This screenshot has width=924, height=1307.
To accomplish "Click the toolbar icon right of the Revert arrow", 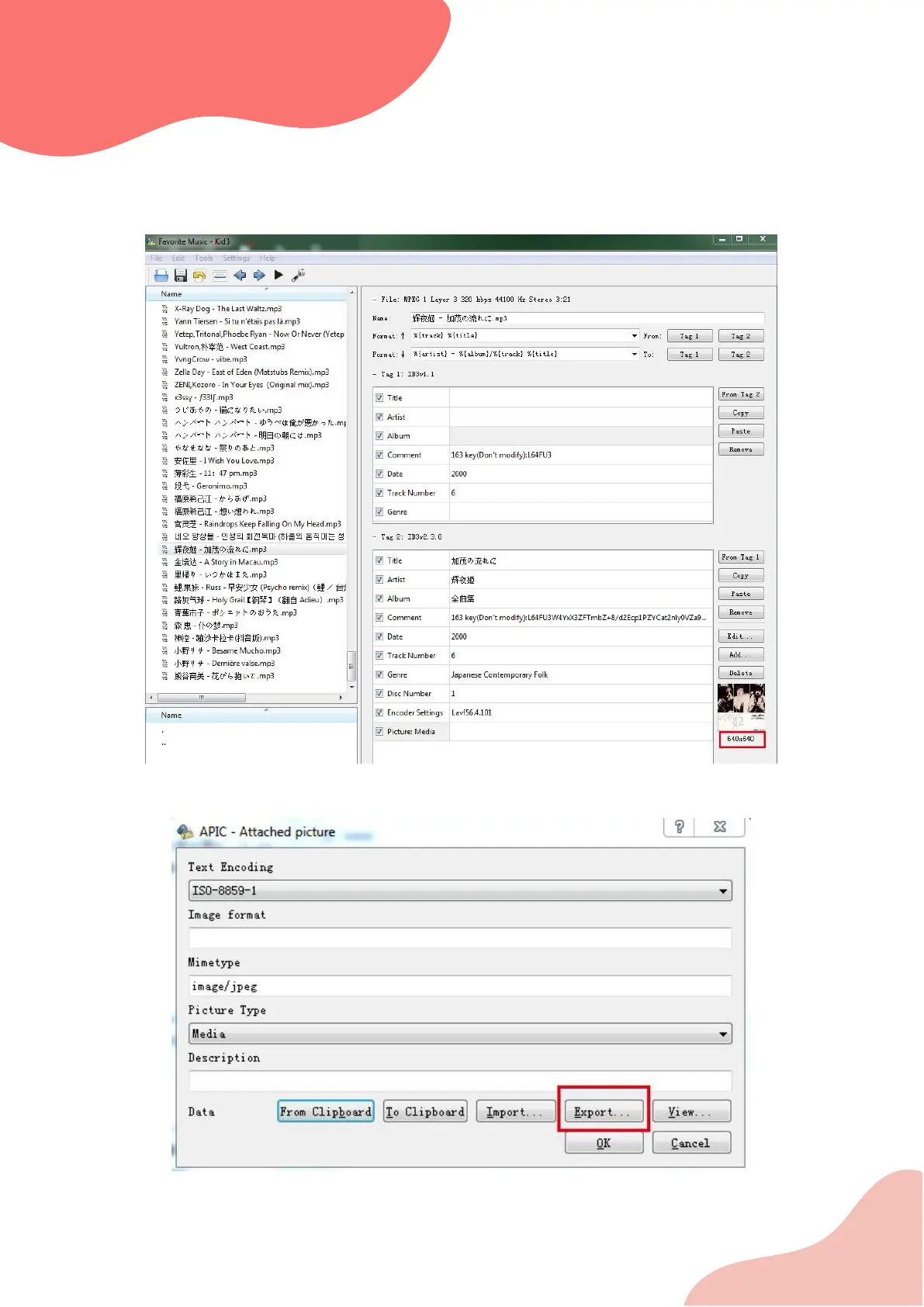I will 220,276.
